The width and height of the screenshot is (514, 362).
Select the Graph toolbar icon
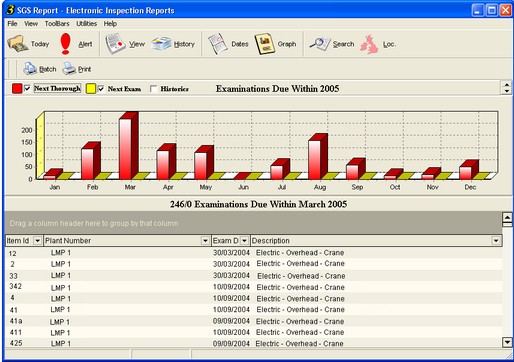tap(265, 44)
